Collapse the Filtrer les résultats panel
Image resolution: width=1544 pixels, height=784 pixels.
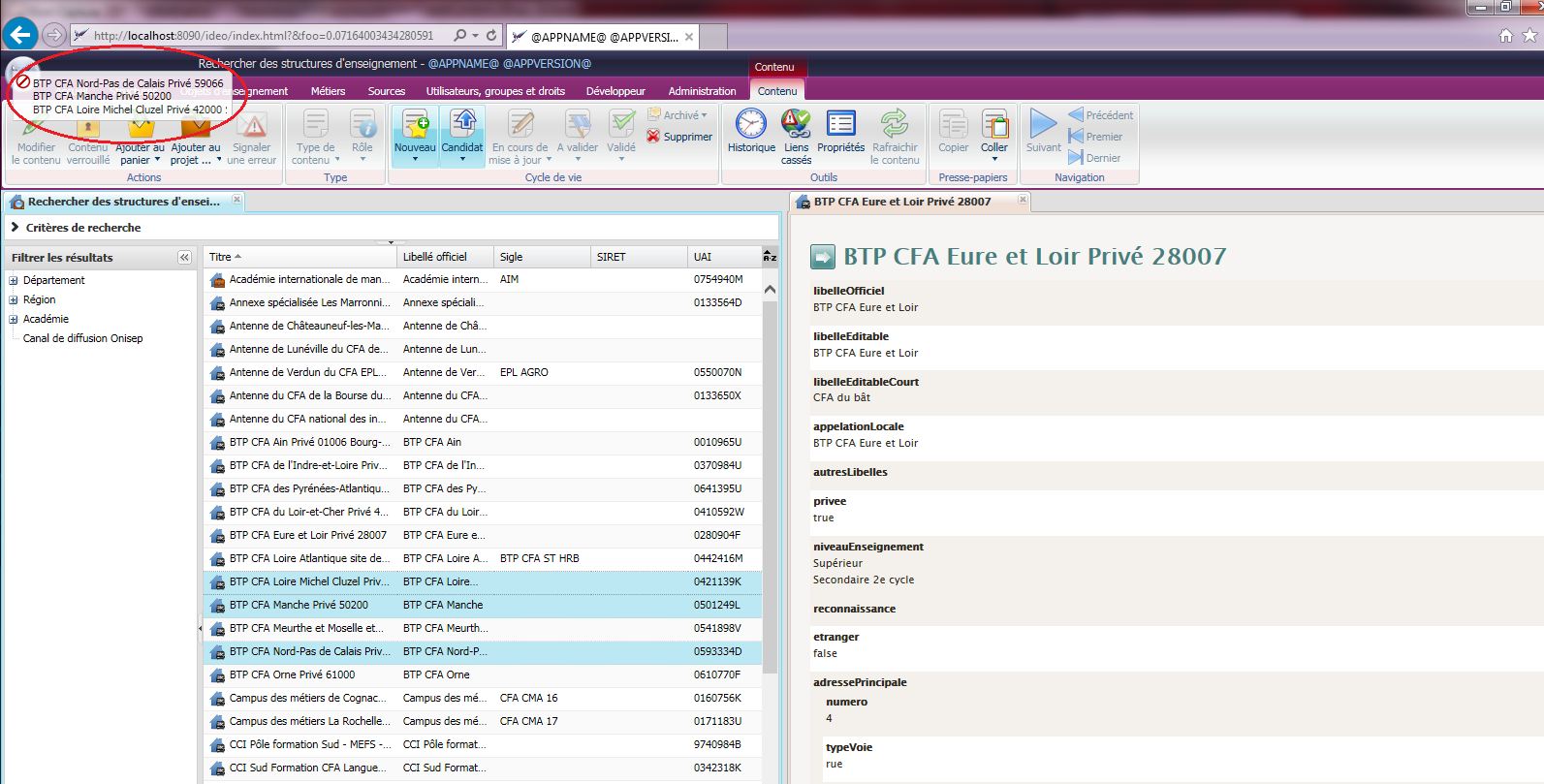click(x=184, y=258)
